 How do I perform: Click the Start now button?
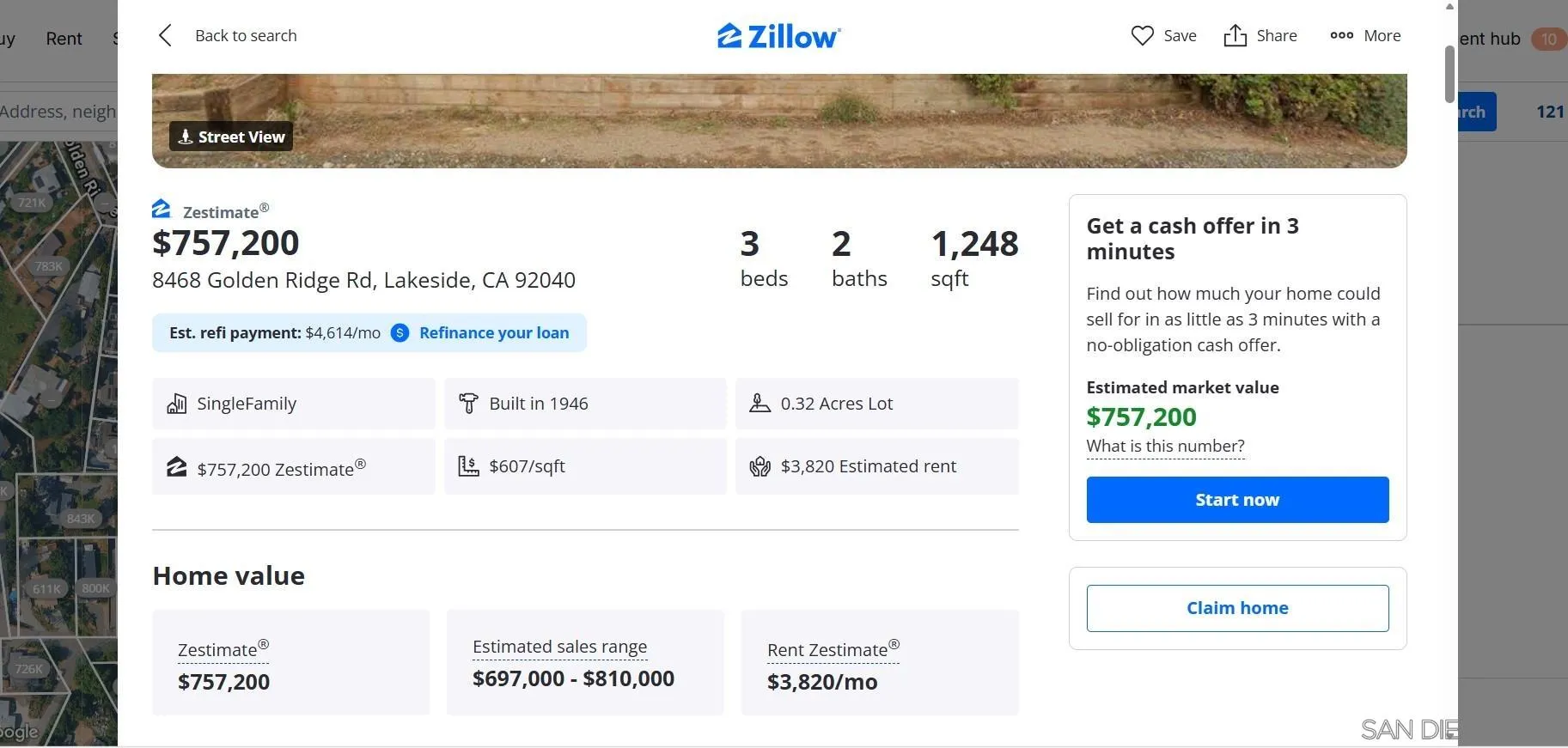click(x=1236, y=499)
